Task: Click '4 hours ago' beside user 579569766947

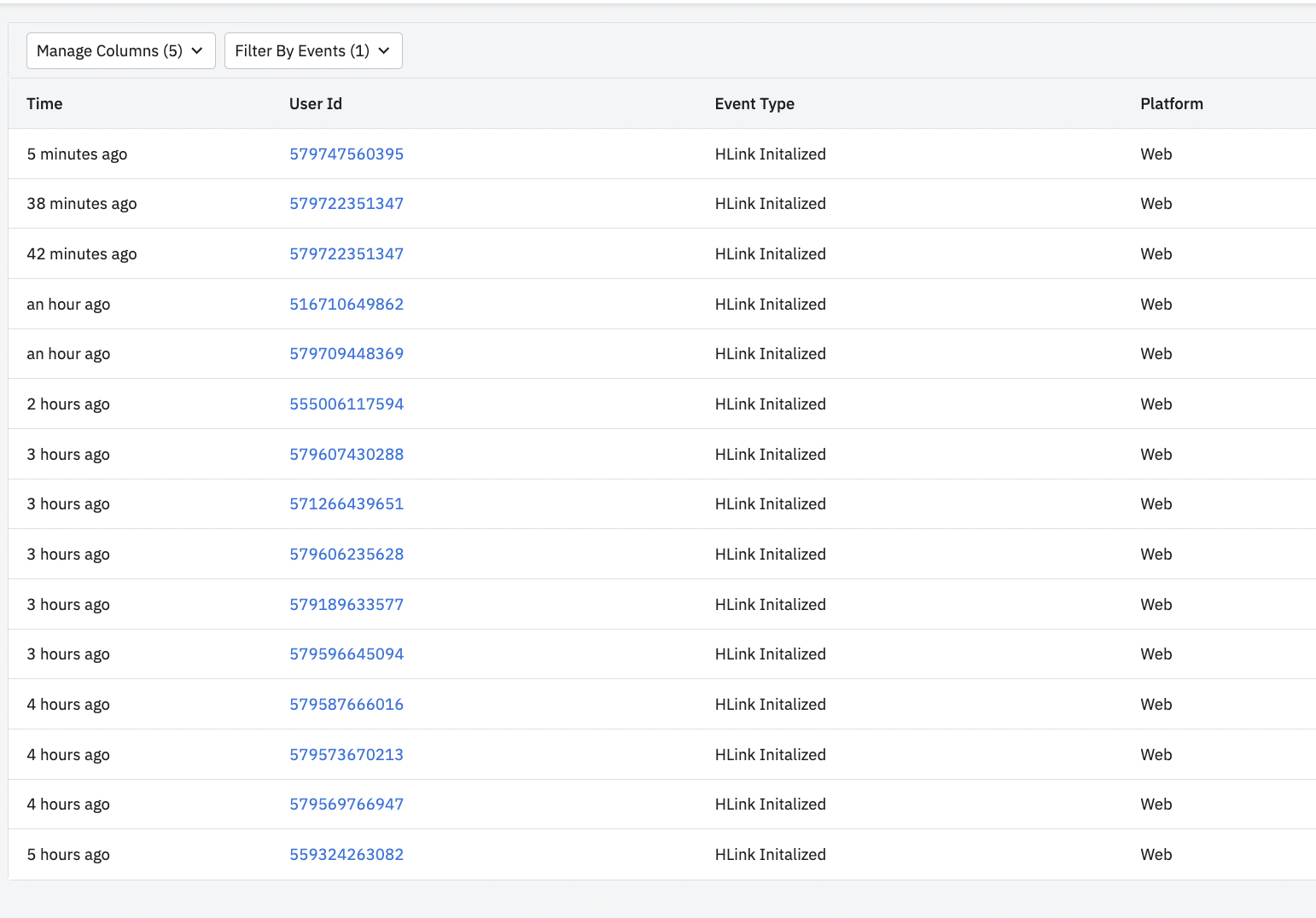Action: tap(68, 804)
